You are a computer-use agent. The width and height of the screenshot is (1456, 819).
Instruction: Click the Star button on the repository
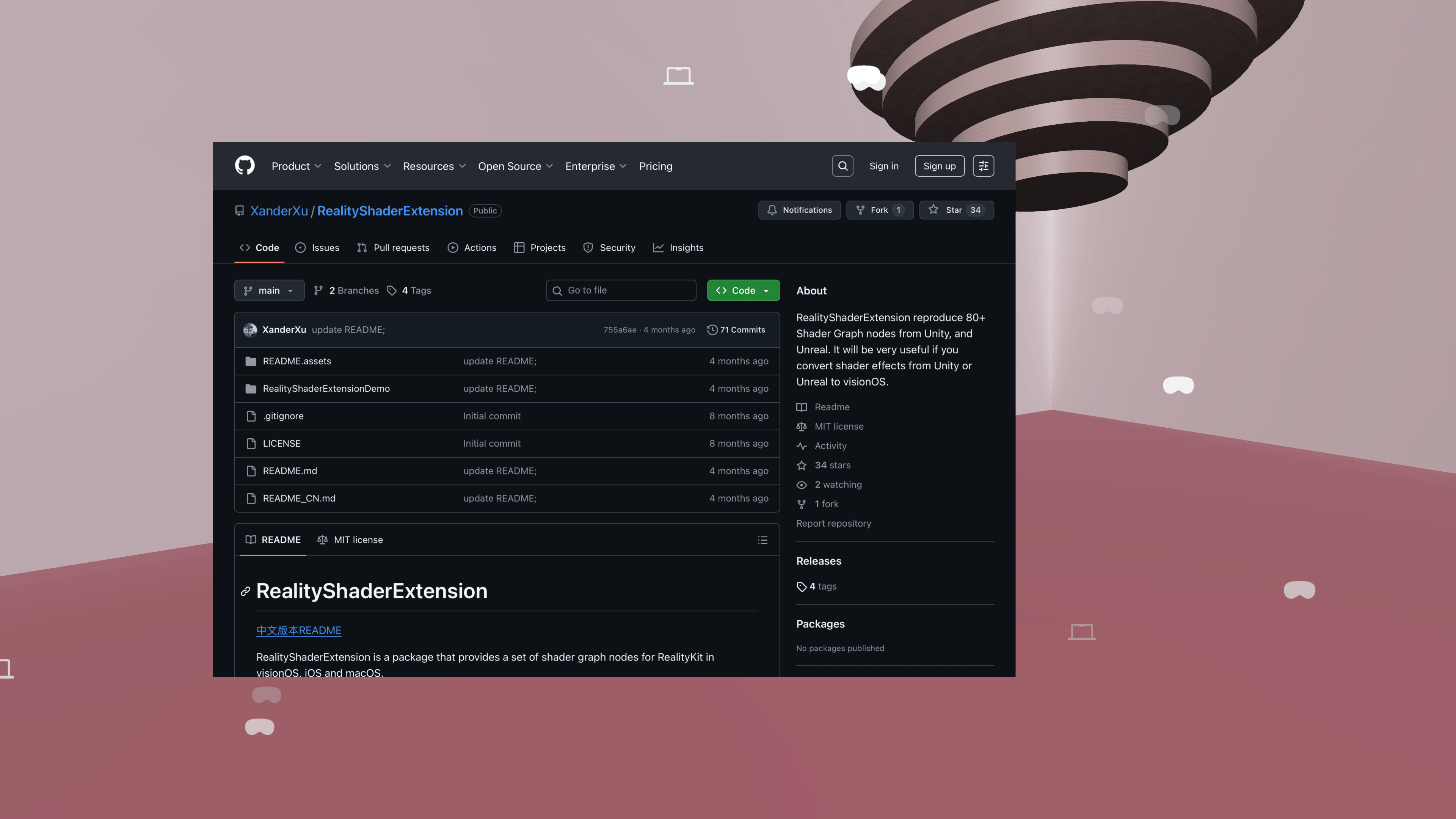(956, 210)
